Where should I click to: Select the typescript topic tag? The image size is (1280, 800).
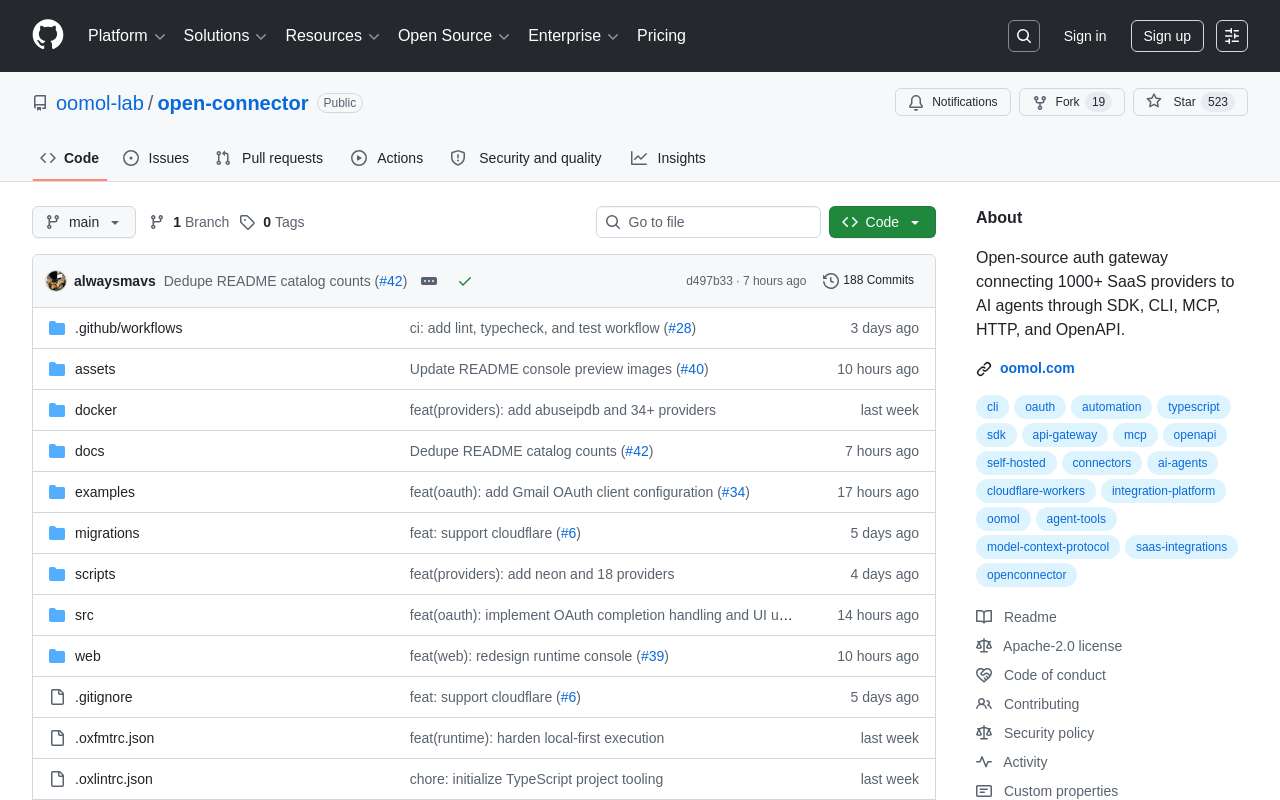[x=1194, y=407]
